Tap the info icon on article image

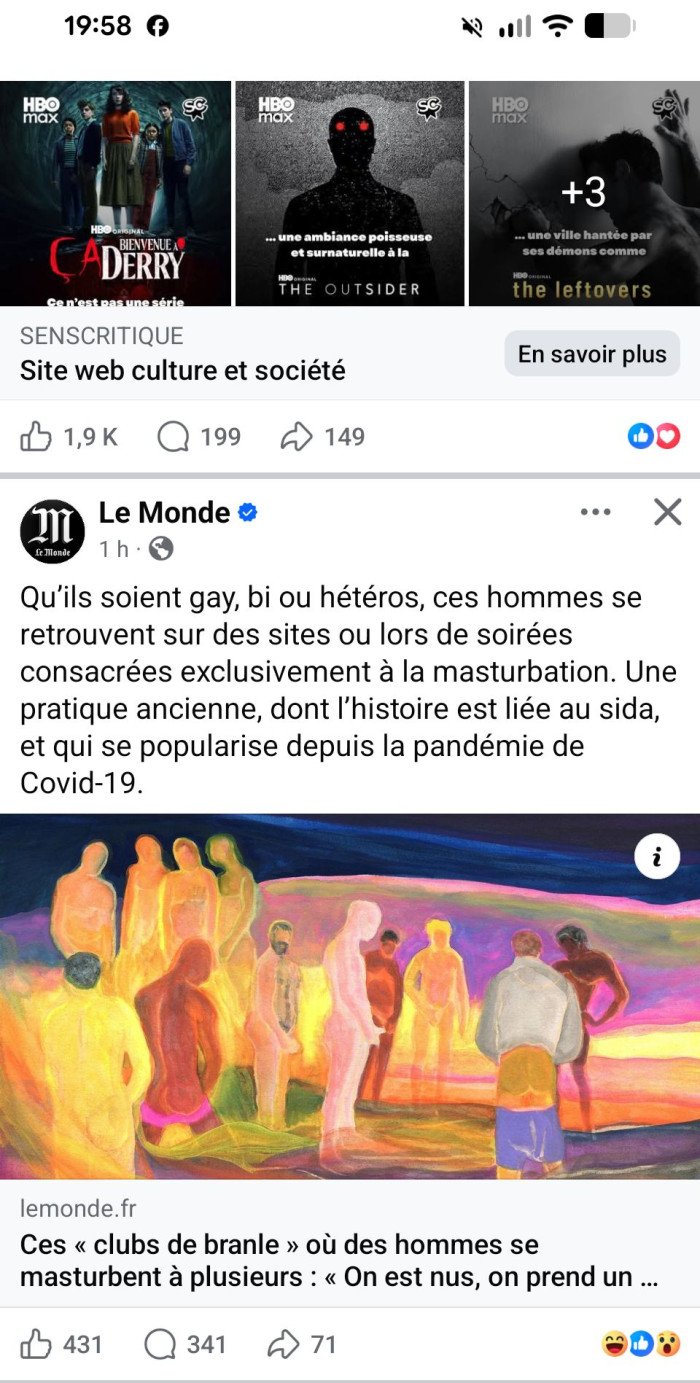[657, 857]
